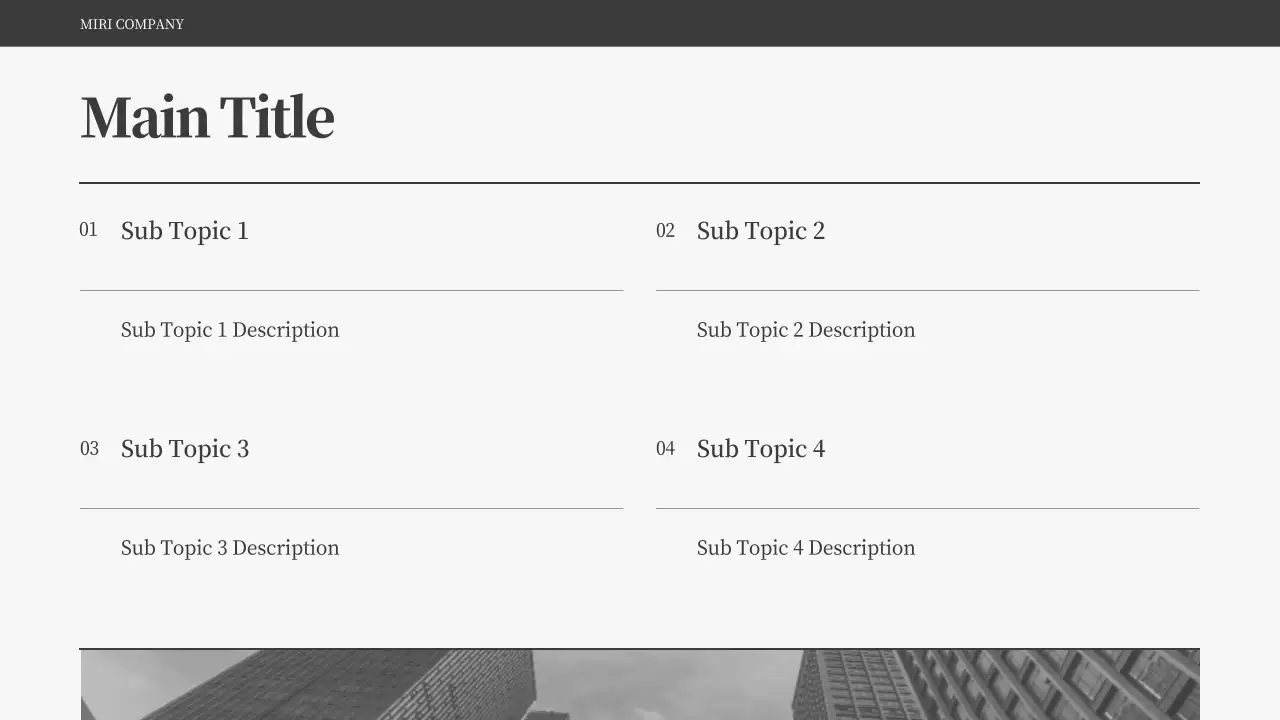This screenshot has height=720, width=1280.
Task: Click the Sub Topic 2 Description text
Action: point(806,330)
